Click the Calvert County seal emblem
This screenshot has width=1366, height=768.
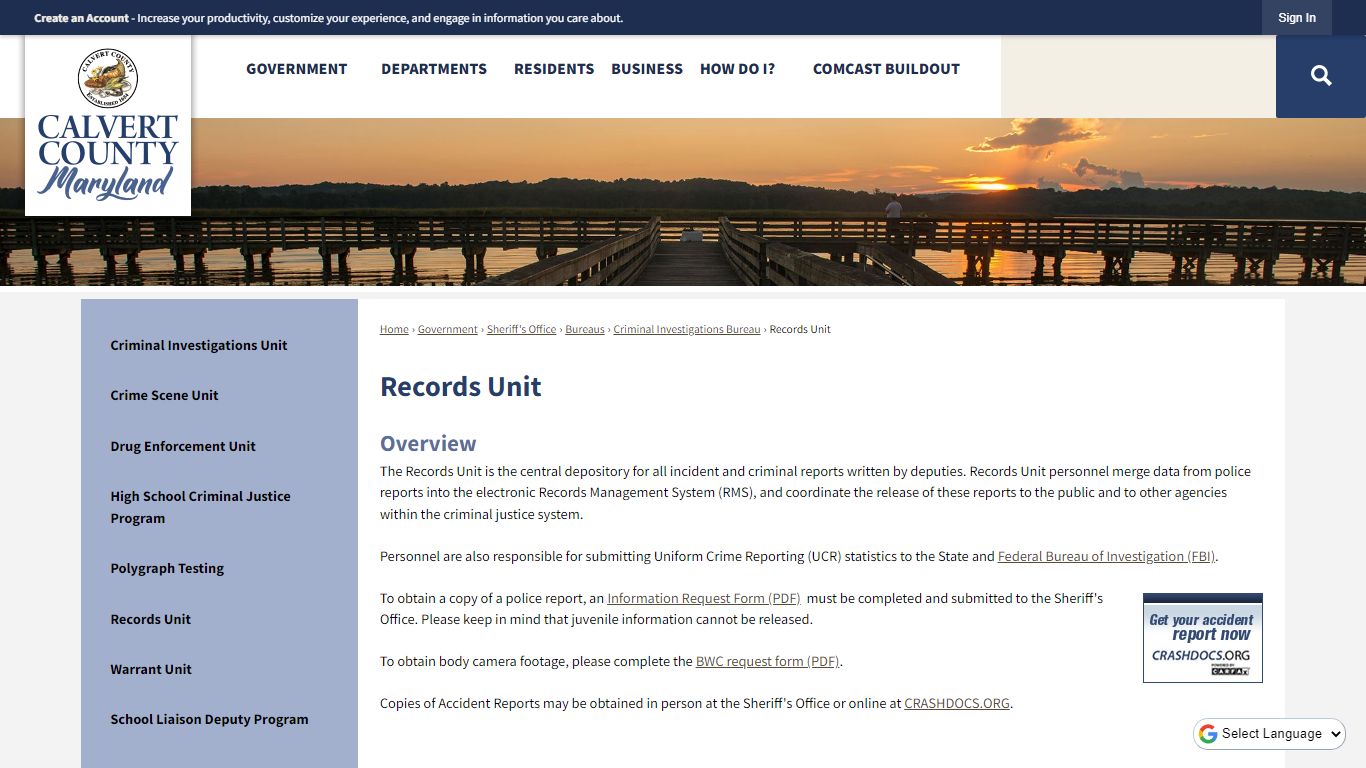click(x=107, y=79)
